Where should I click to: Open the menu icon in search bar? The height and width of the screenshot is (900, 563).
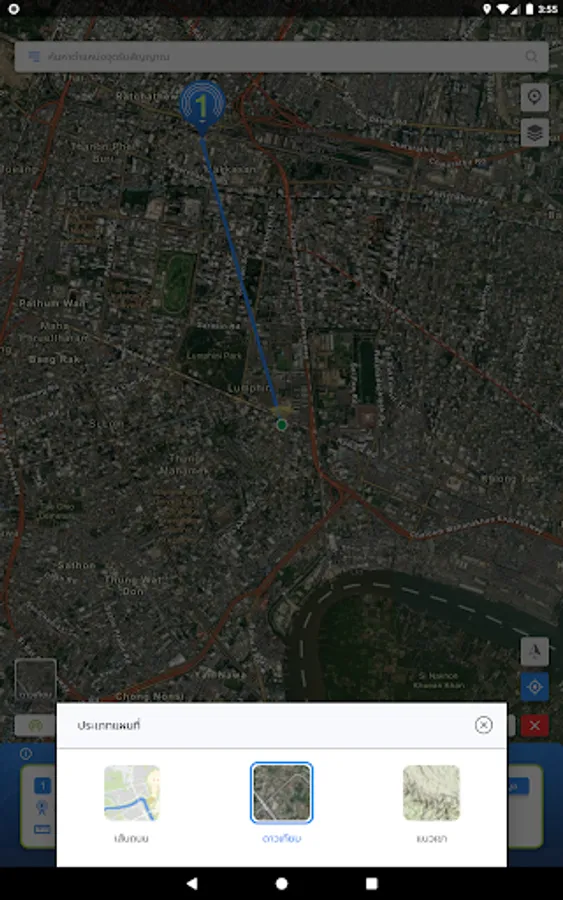point(34,56)
